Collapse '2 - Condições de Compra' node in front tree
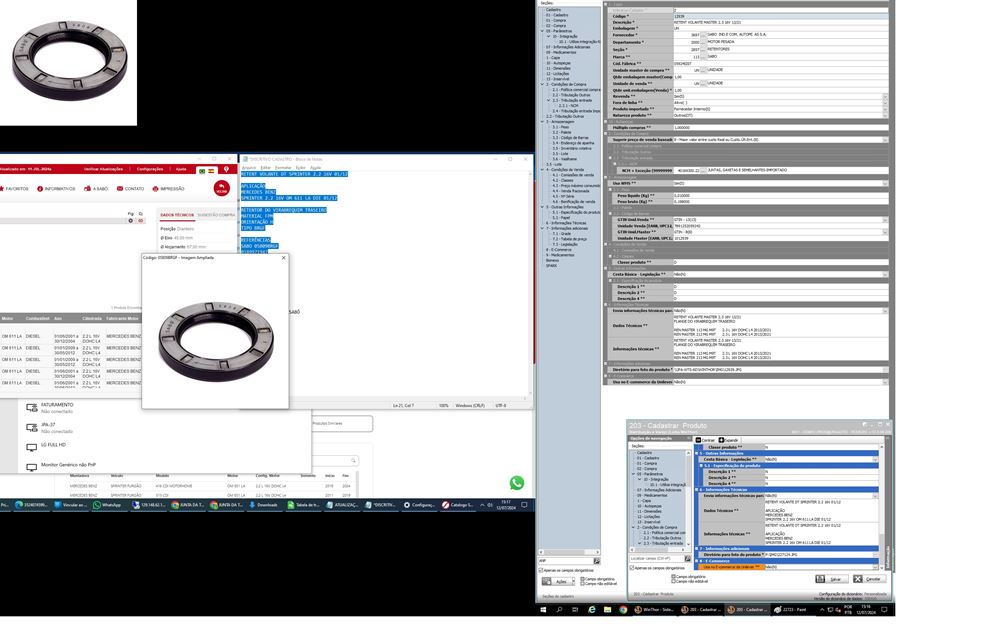Viewport: 1000px width, 640px height. coord(634,528)
